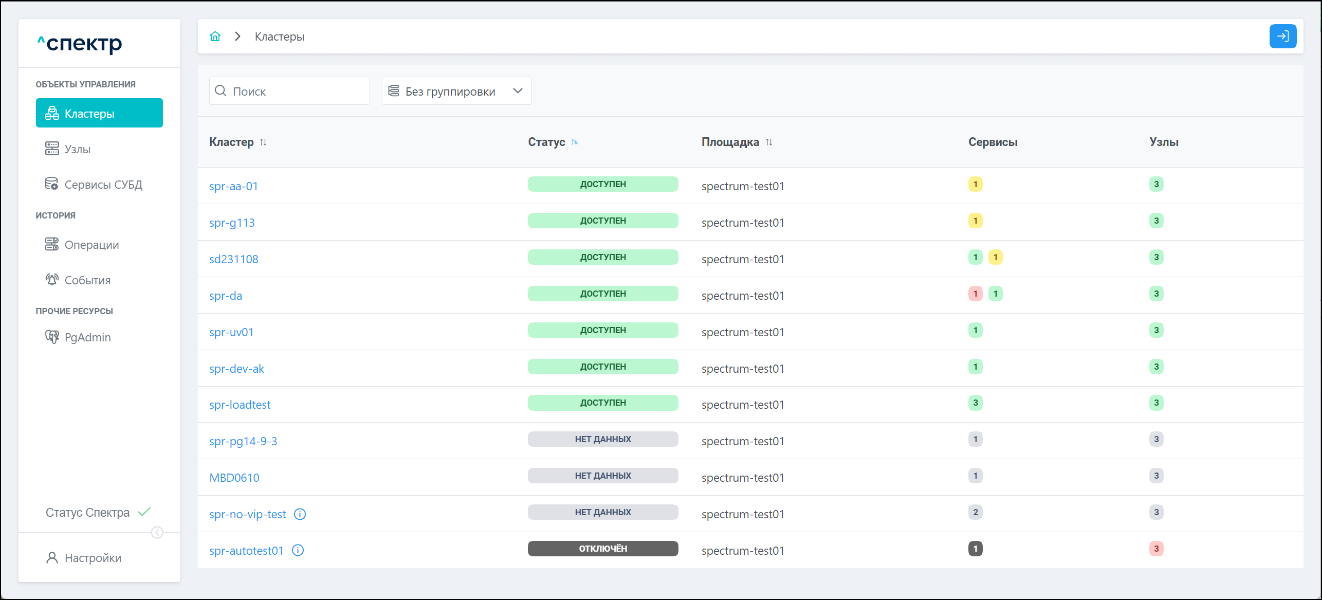This screenshot has width=1322, height=601.
Task: Click the logout icon button
Action: 1282,36
